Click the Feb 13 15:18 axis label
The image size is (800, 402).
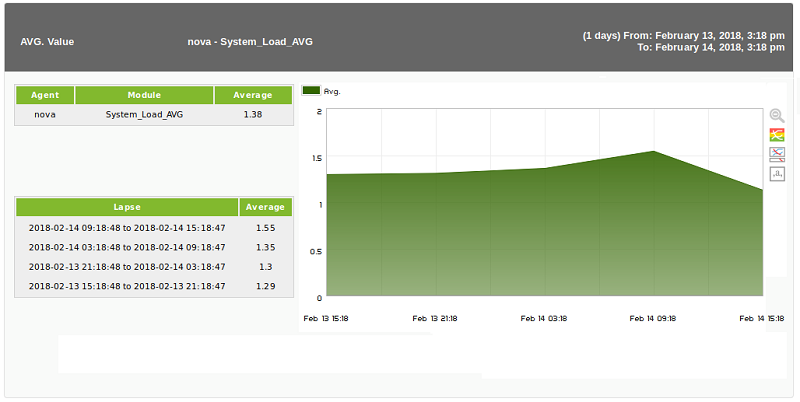point(326,318)
